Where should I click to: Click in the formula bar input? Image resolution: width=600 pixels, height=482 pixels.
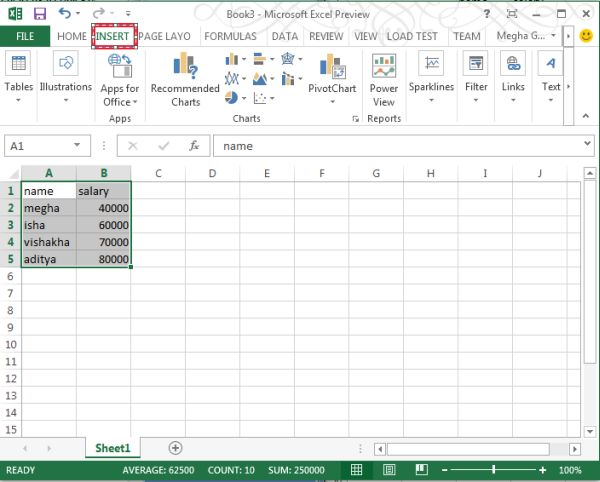click(x=398, y=146)
